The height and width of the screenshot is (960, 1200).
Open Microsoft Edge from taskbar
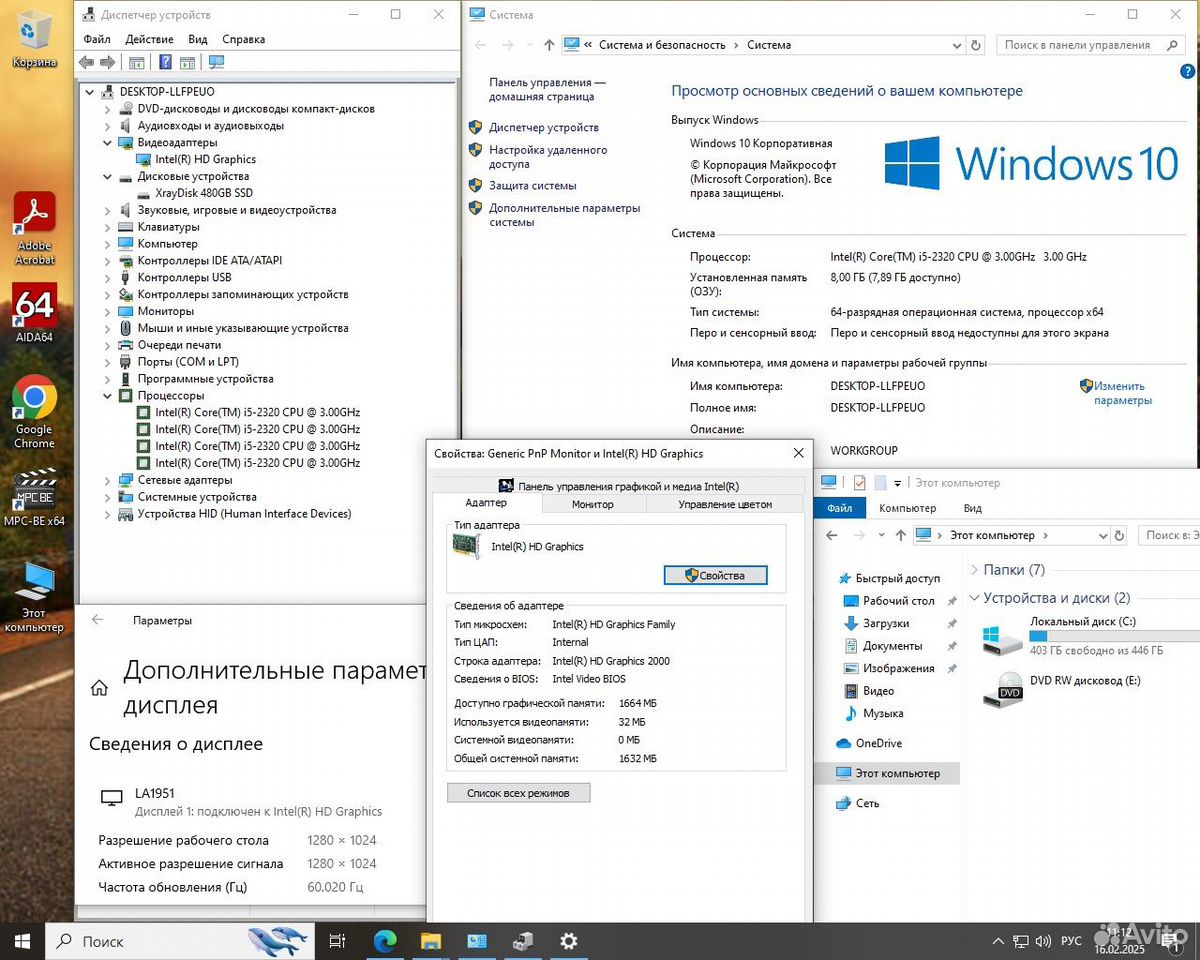(385, 941)
